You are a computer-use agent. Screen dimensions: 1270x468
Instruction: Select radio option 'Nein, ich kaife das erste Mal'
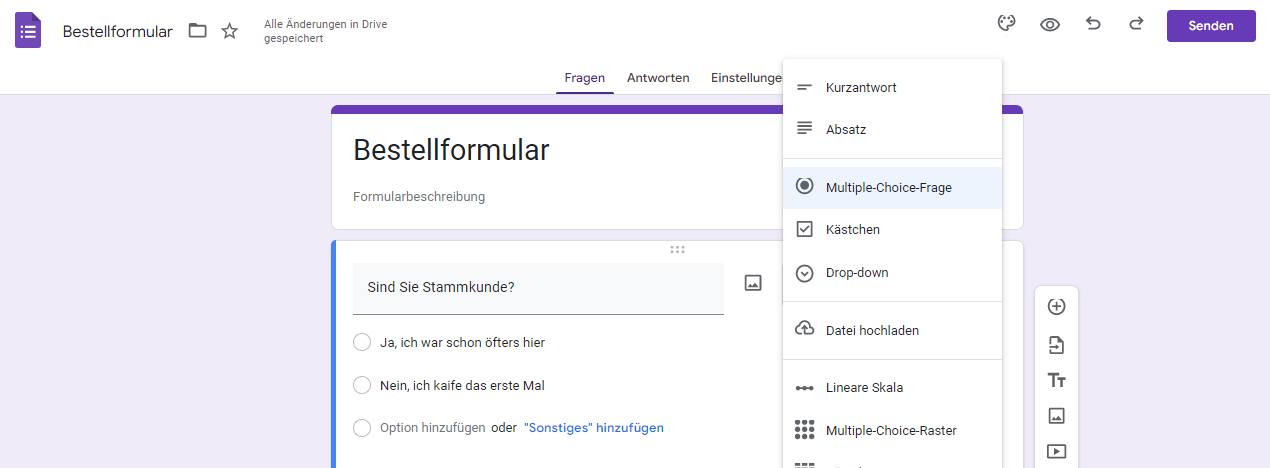coord(362,385)
